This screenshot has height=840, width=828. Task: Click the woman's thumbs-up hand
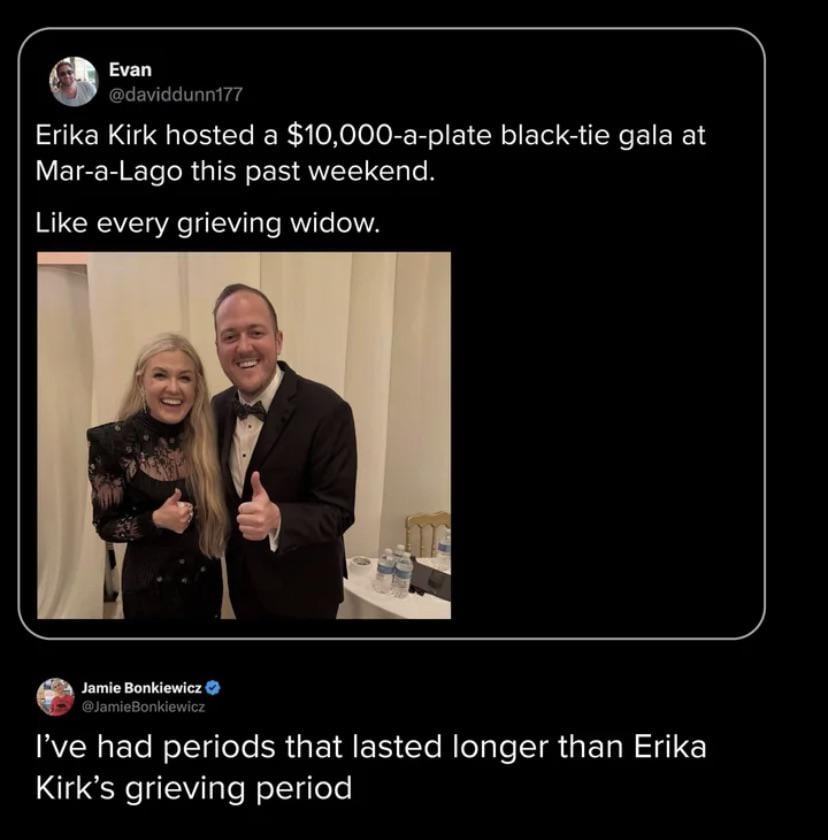click(x=174, y=512)
